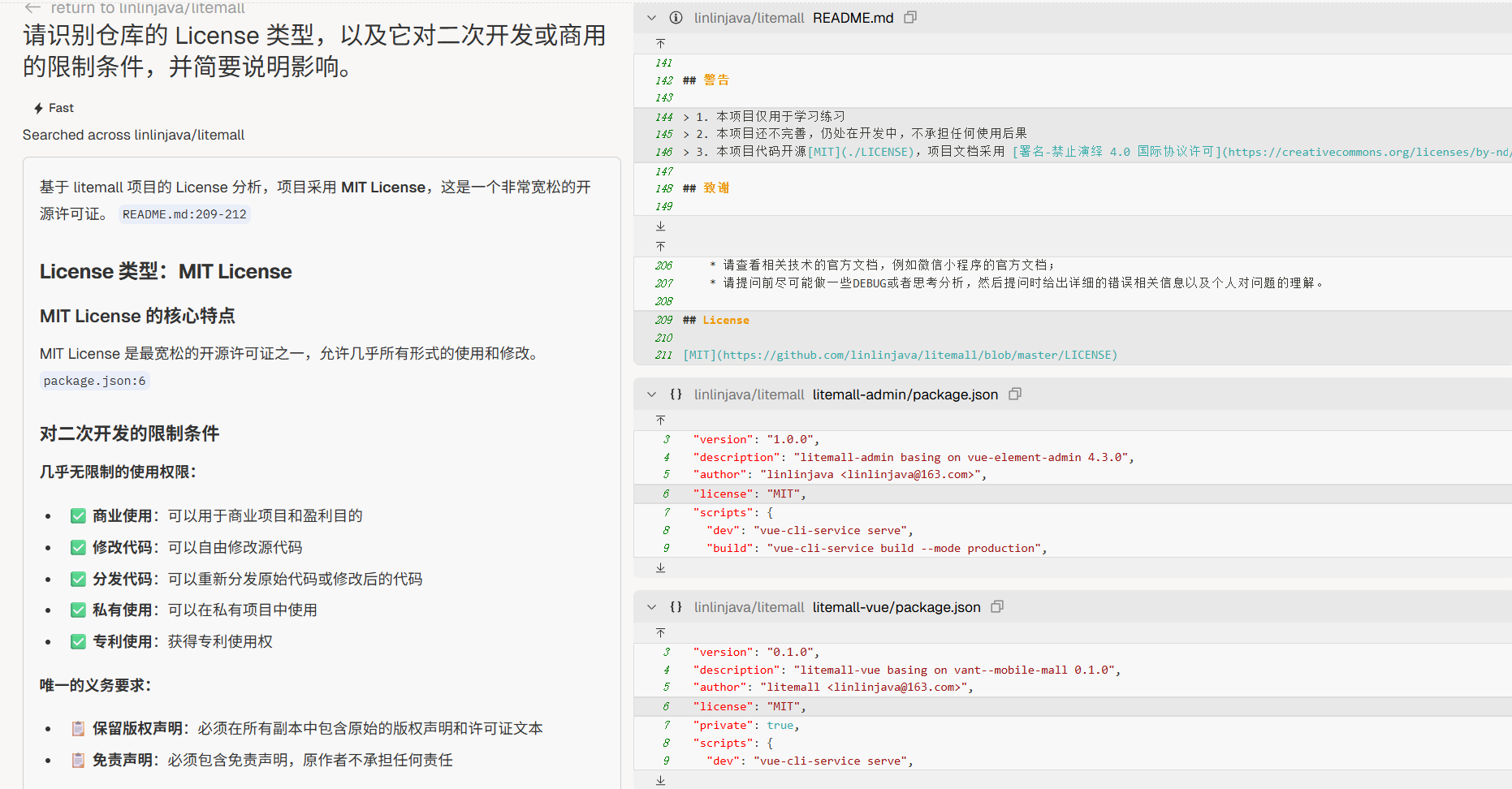Show lines above line 3 in litemall-vue/package.json
Screen dimensions: 1512x789
pyautogui.click(x=661, y=632)
